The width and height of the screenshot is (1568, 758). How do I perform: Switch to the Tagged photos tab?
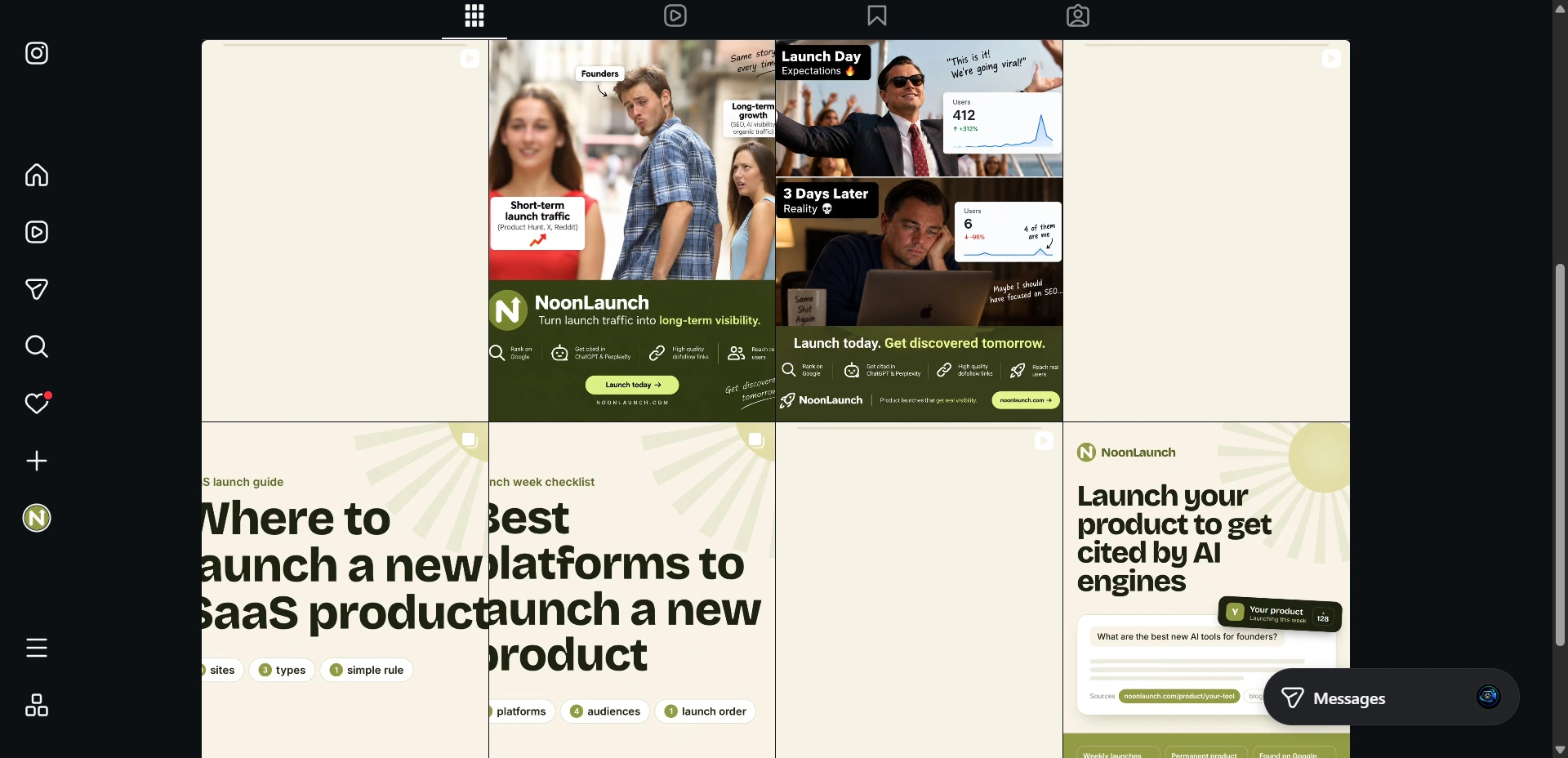point(1078,16)
